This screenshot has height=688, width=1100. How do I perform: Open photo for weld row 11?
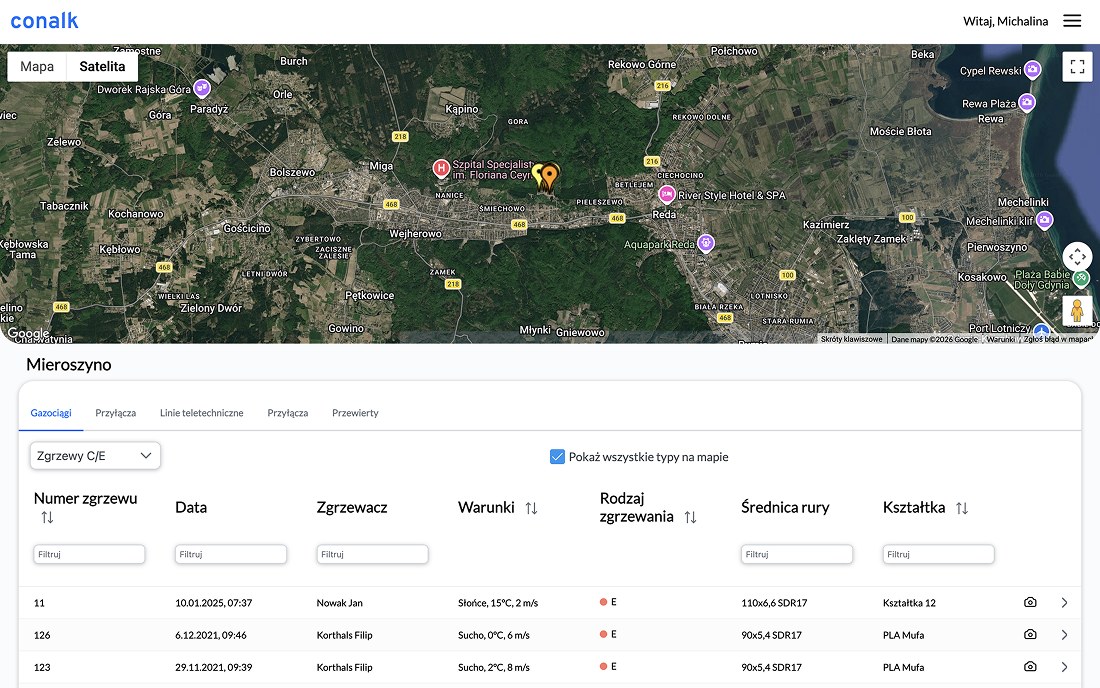click(1030, 602)
